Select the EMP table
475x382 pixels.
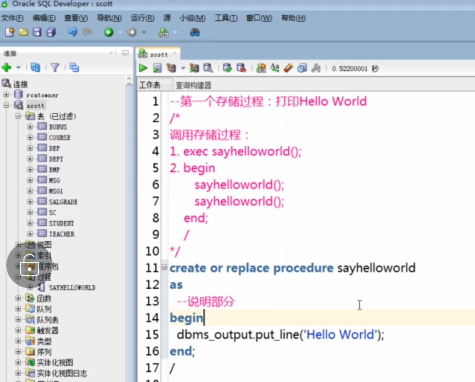tap(54, 170)
